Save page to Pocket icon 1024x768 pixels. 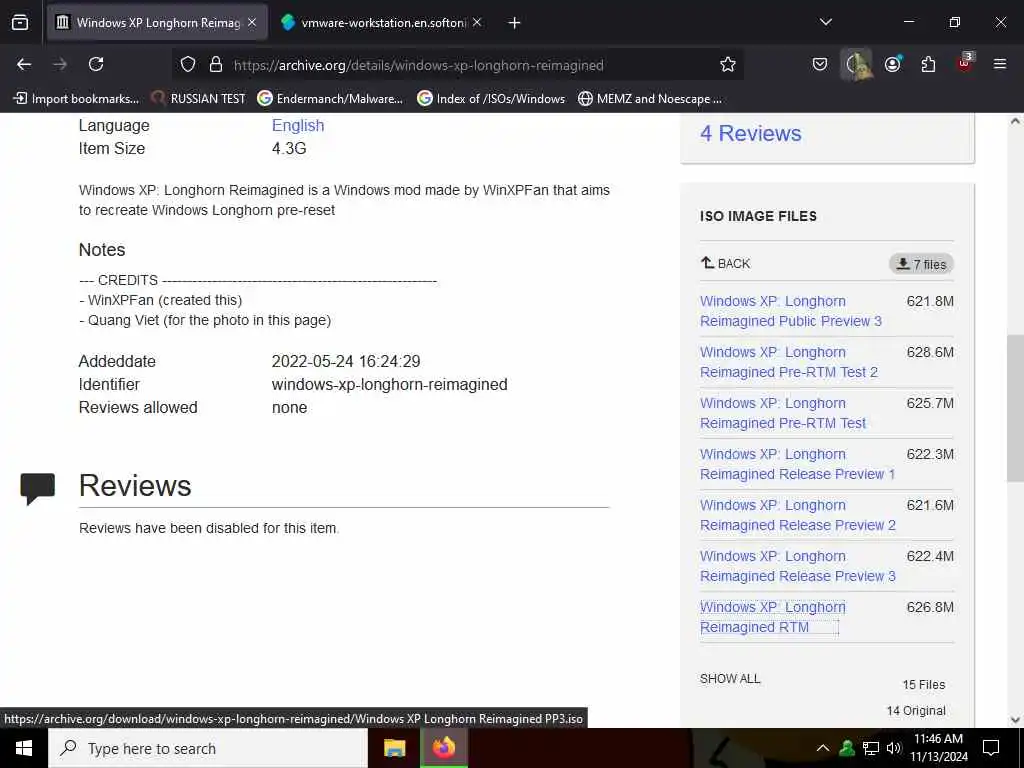(820, 64)
